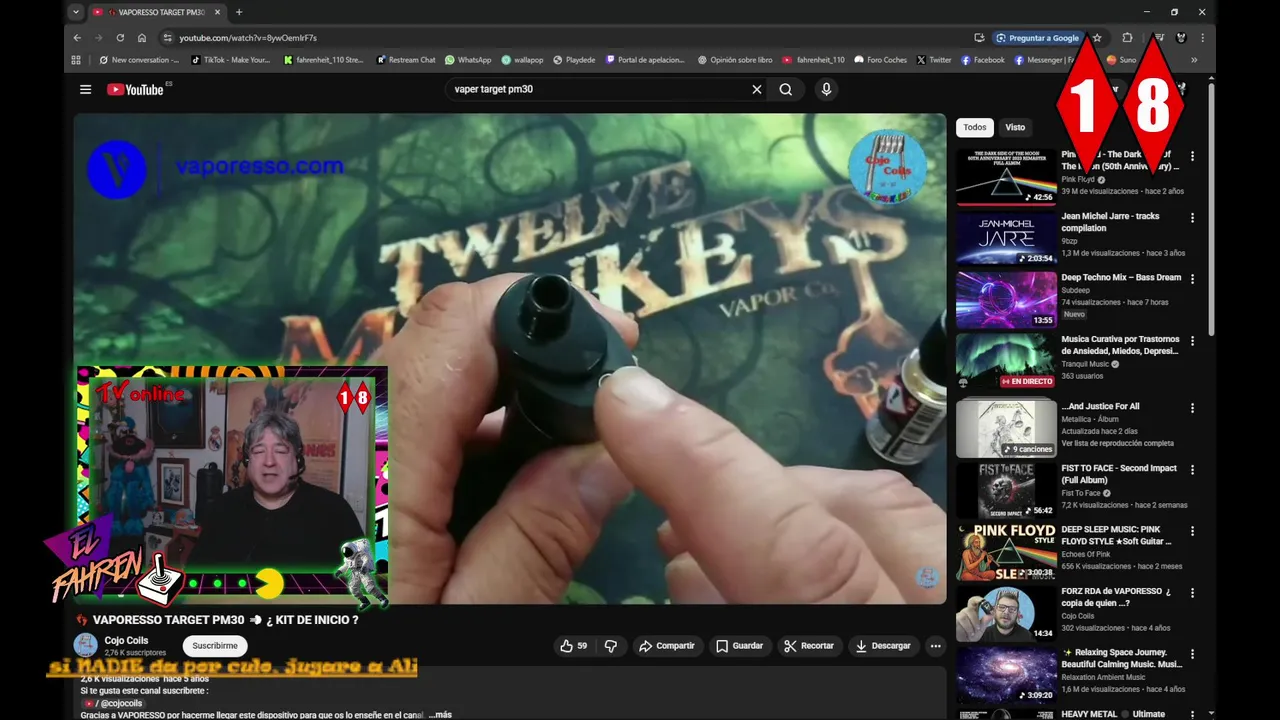Clear the search text with X

point(757,89)
